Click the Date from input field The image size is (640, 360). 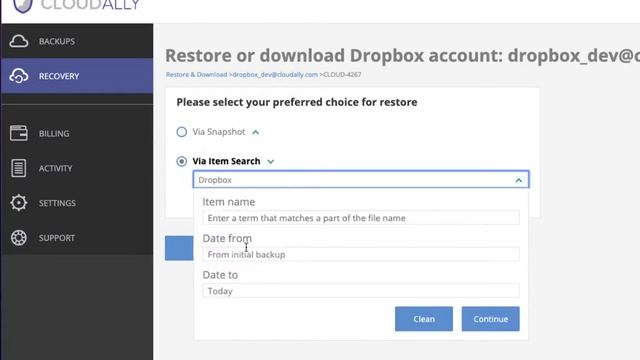click(361, 254)
